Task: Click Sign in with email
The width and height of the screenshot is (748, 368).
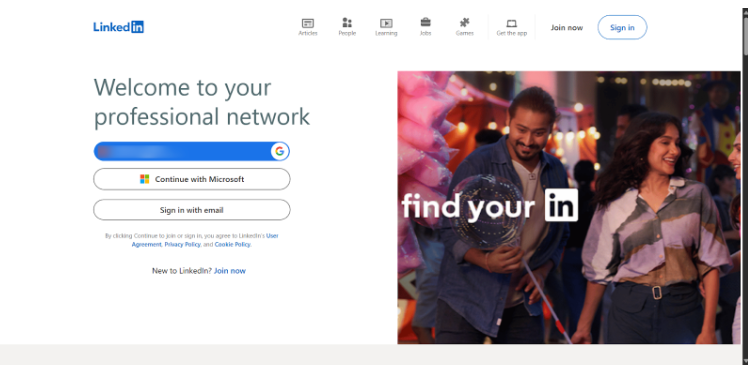Action: coord(191,210)
